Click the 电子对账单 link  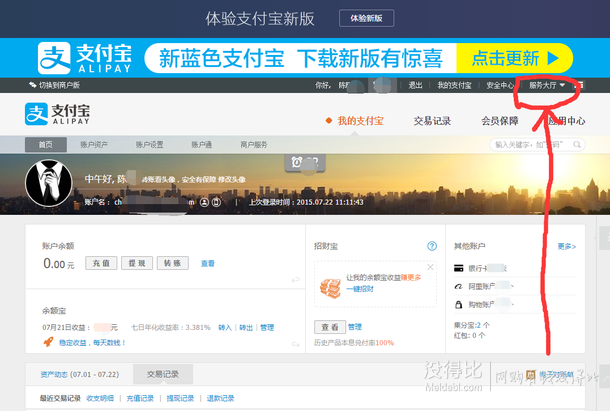click(556, 375)
